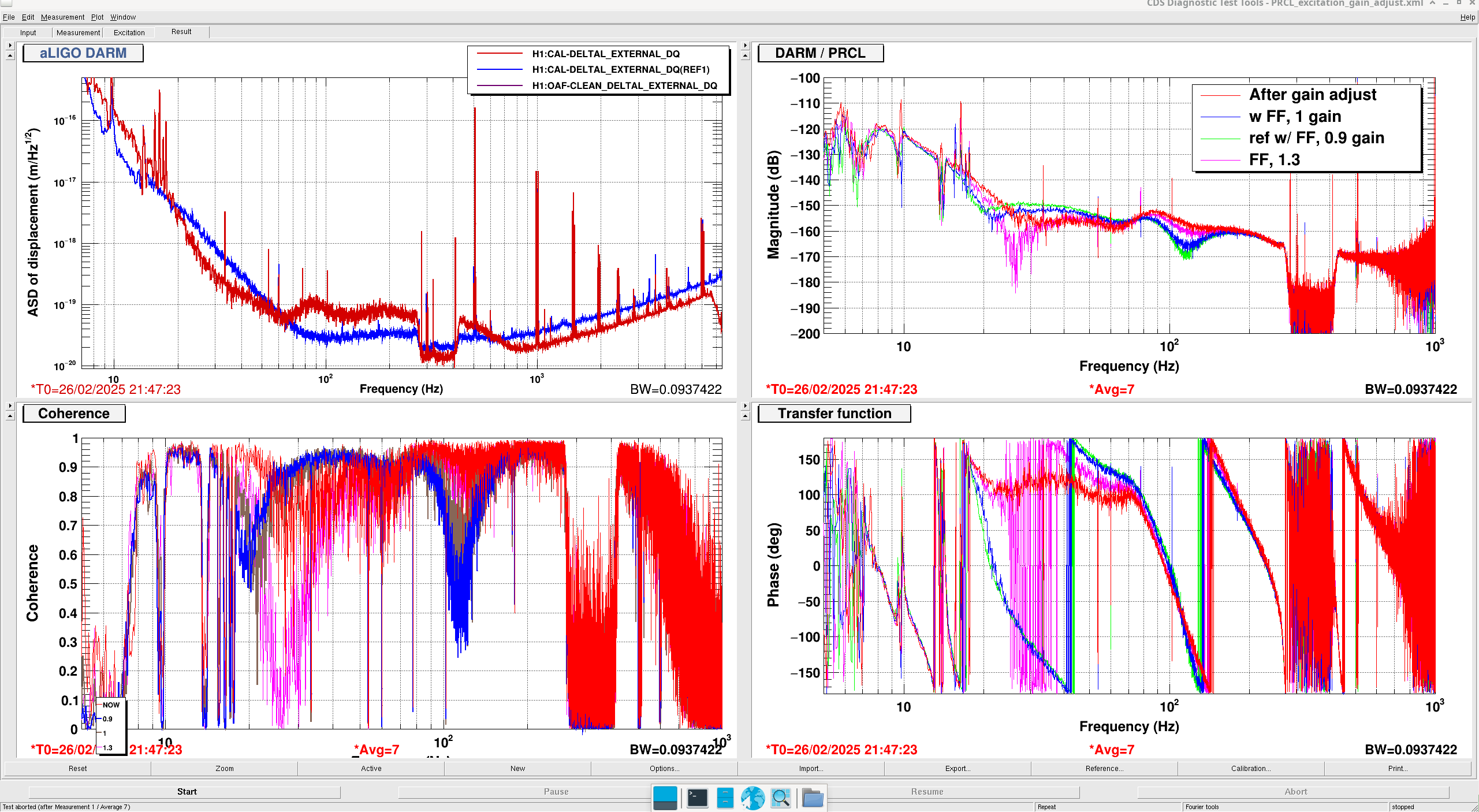Open the Calibration dialog
Image resolution: width=1479 pixels, height=812 pixels.
click(1251, 768)
